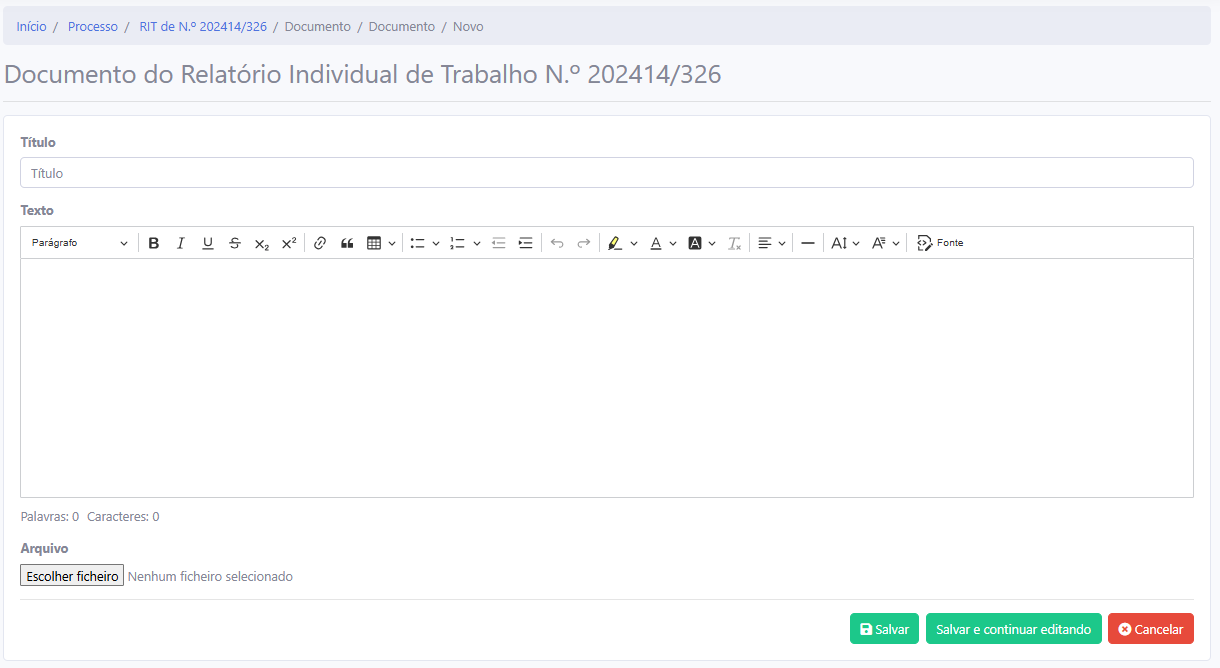Screen dimensions: 1220x668
Task: Insert a link using the link icon
Action: tap(320, 243)
